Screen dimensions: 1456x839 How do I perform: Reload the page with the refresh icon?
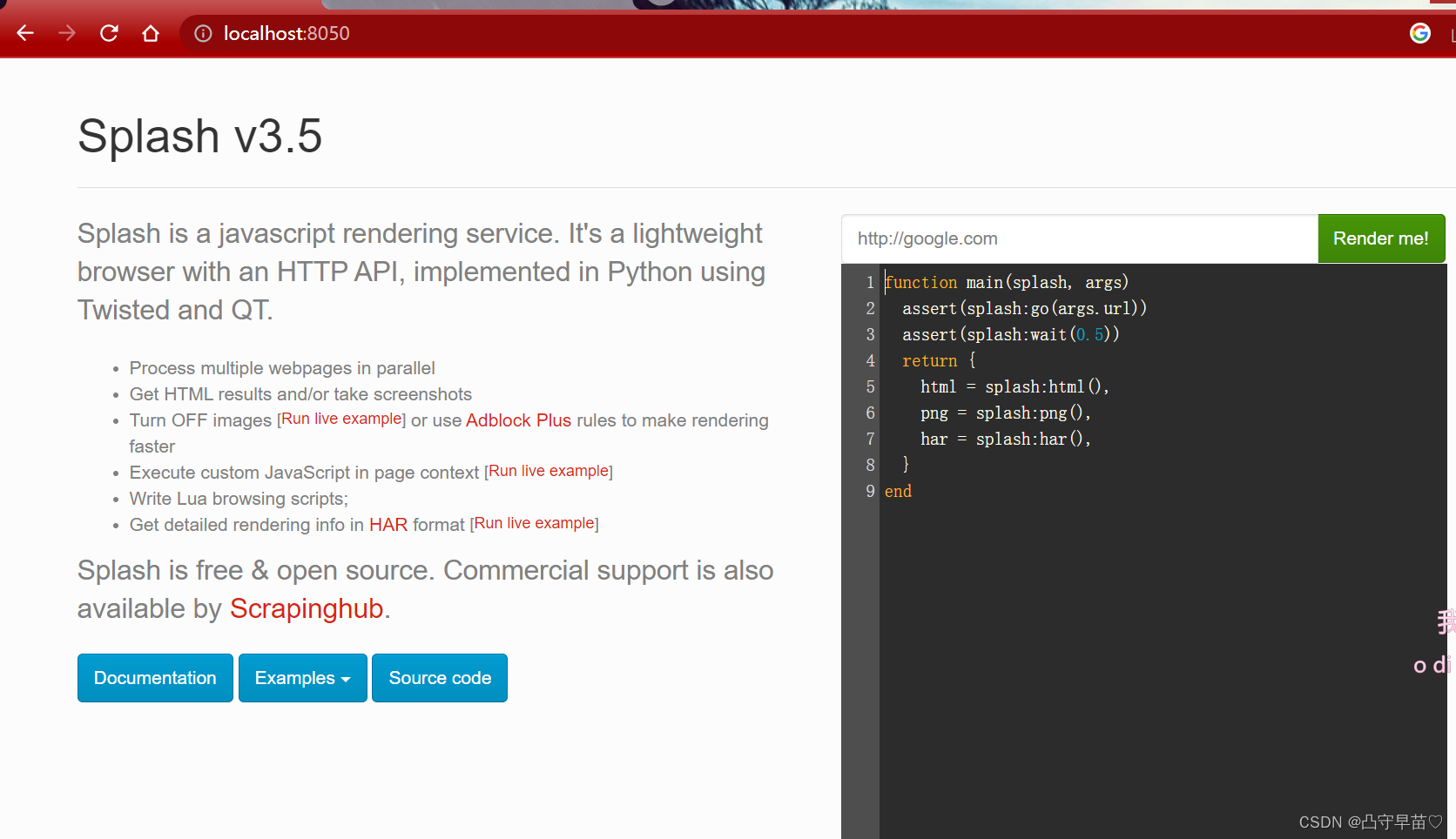[x=109, y=33]
